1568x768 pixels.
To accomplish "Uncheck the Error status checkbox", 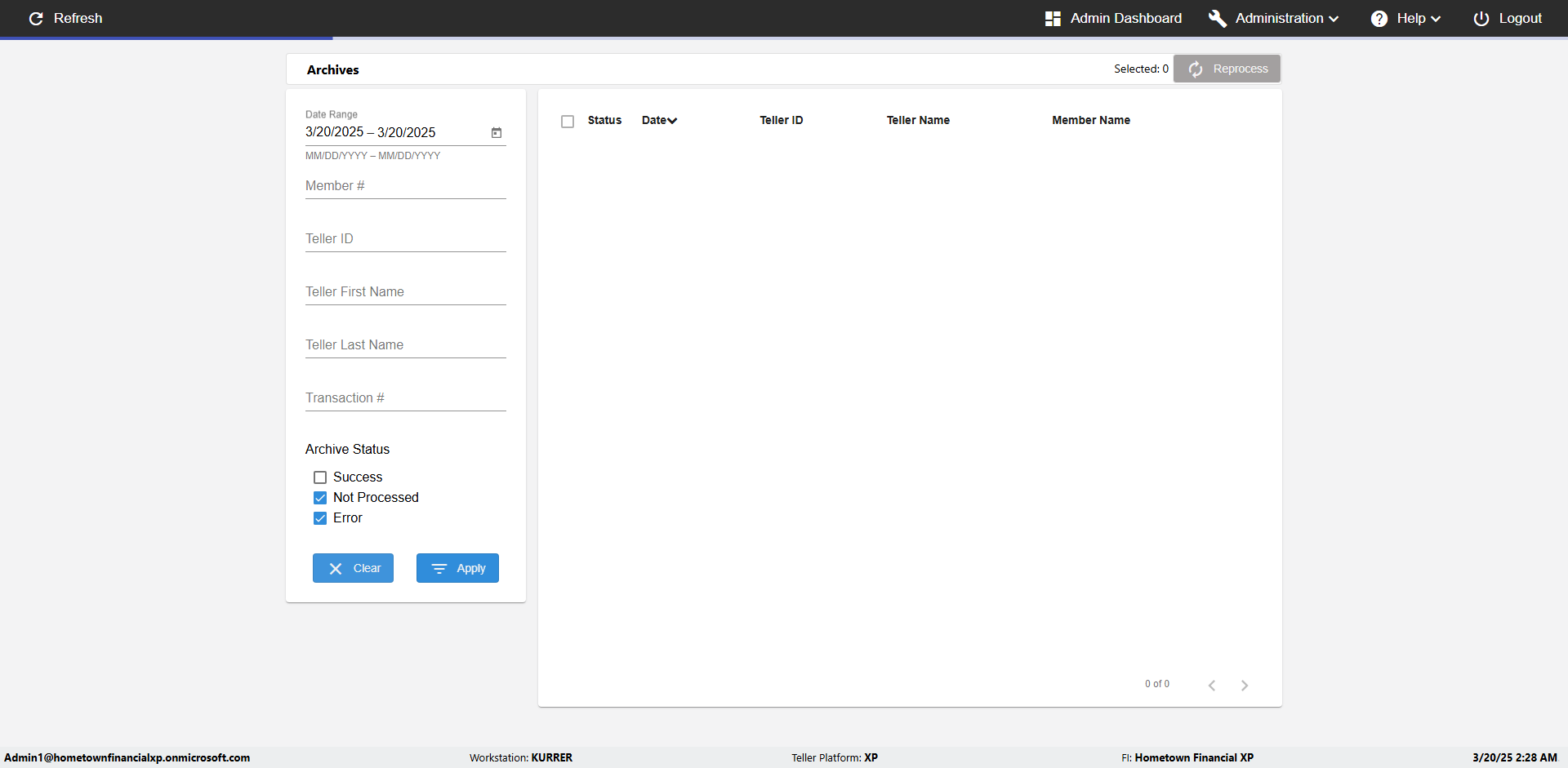I will 320,518.
